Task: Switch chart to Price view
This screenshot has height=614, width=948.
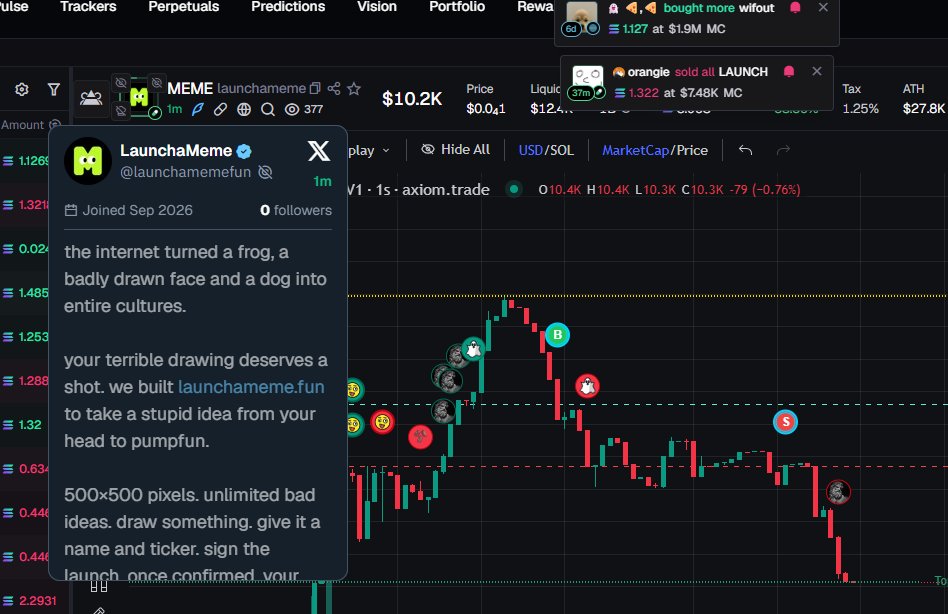Action: 692,150
